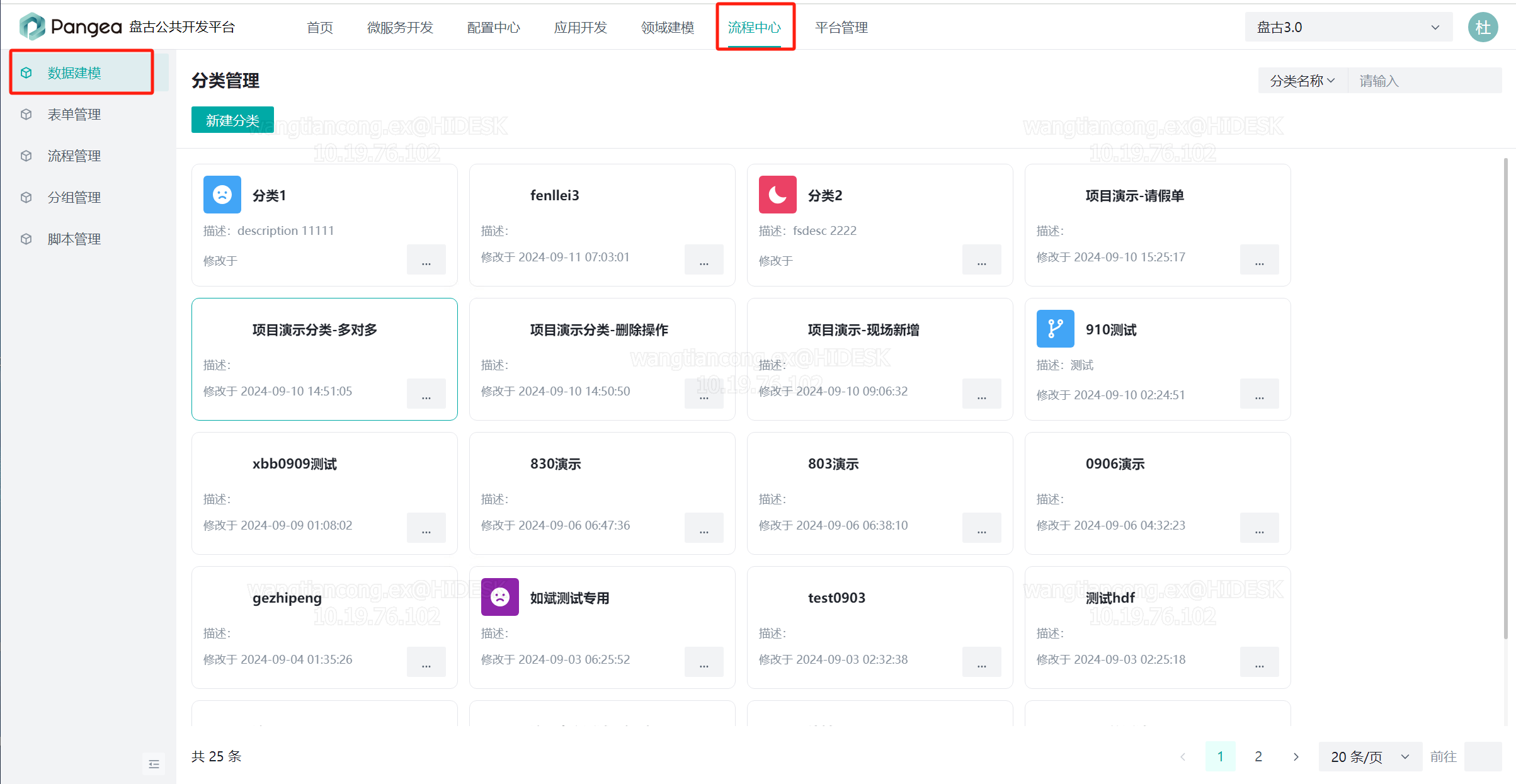The height and width of the screenshot is (784, 1516).
Task: Open the more menu on gezhipeng card
Action: (x=426, y=662)
